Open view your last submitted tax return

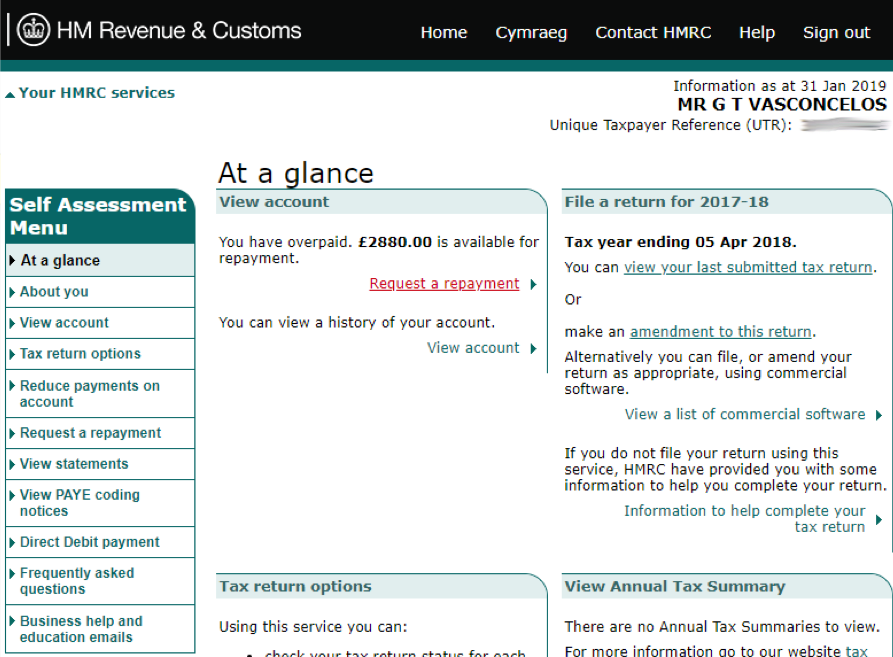pos(748,268)
